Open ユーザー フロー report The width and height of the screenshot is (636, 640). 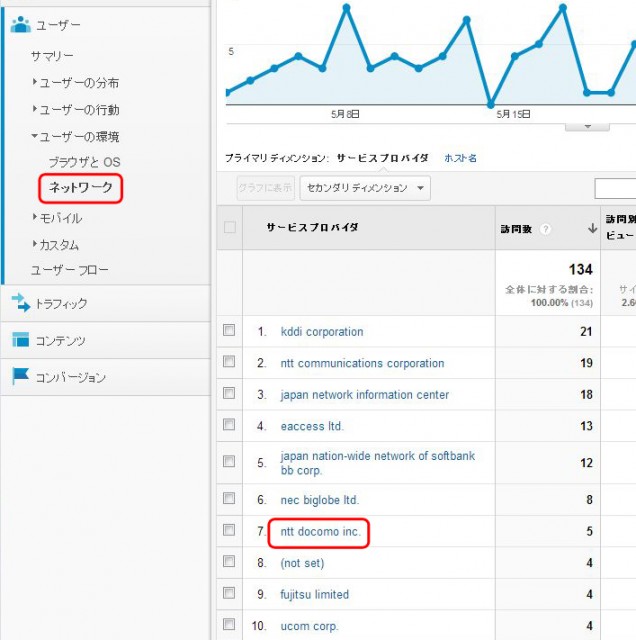[x=70, y=270]
